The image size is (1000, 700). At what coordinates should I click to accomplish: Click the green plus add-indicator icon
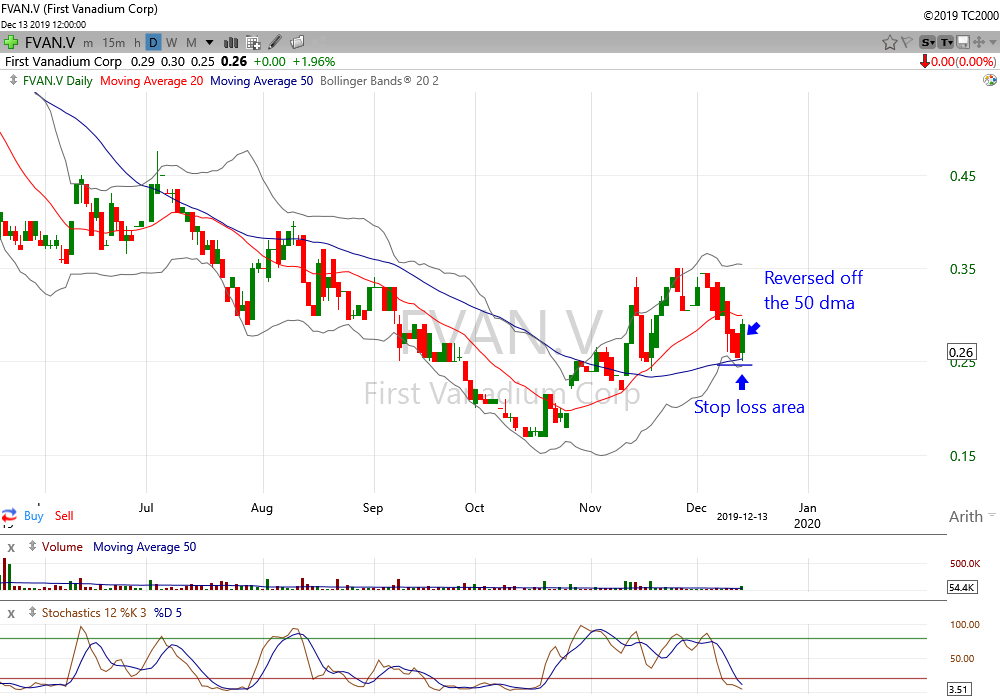tap(10, 43)
